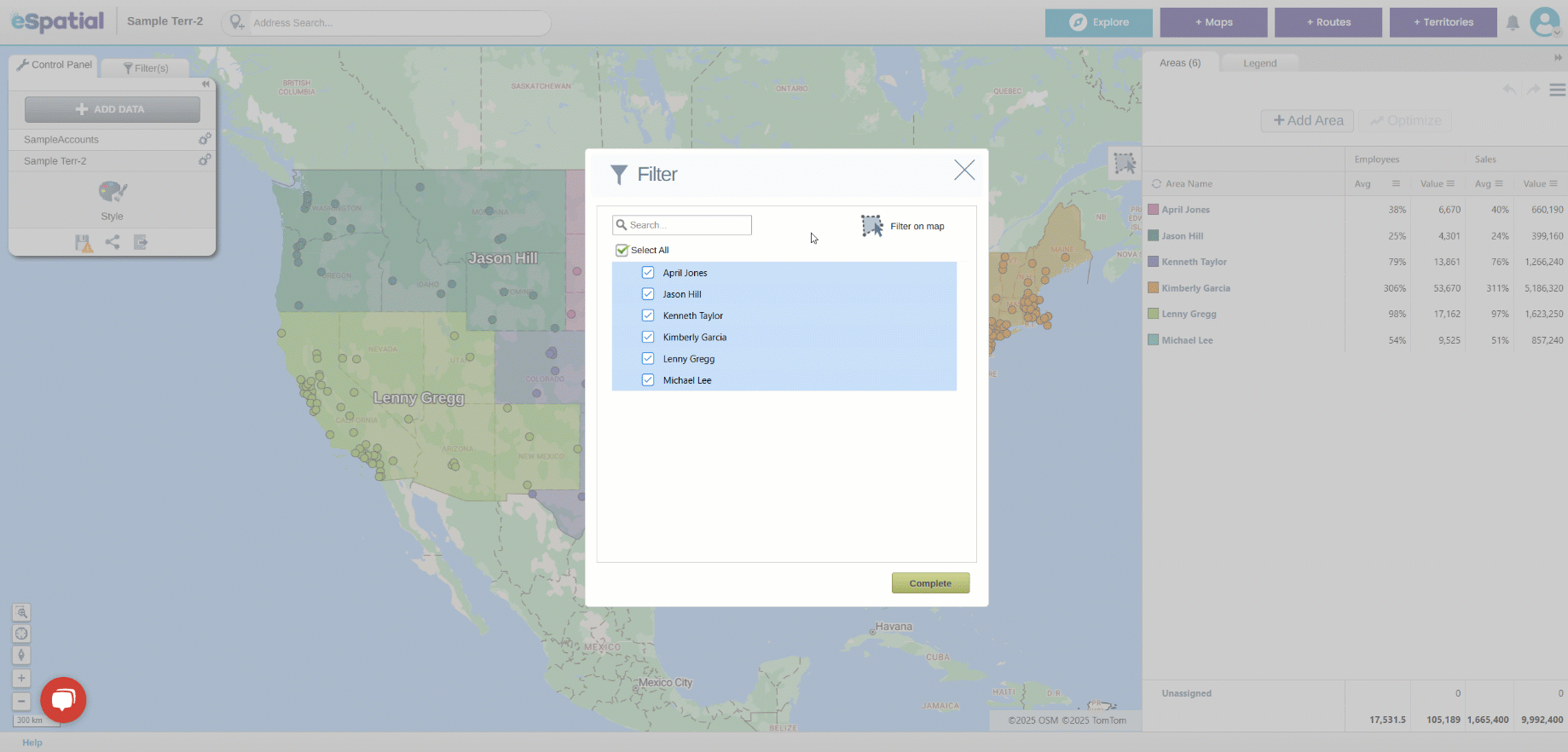The width and height of the screenshot is (1568, 752).
Task: Switch to the Areas (6) tab
Action: tap(1180, 63)
